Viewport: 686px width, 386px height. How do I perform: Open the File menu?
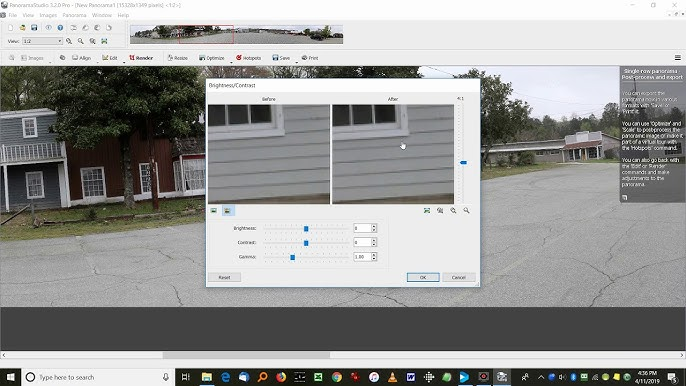point(13,15)
